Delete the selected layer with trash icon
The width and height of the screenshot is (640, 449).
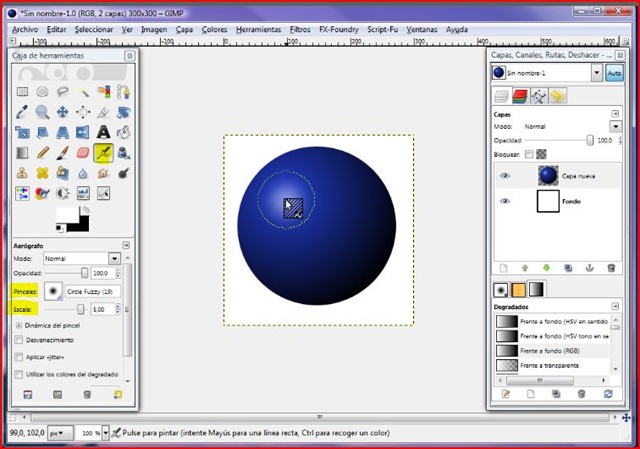point(610,268)
